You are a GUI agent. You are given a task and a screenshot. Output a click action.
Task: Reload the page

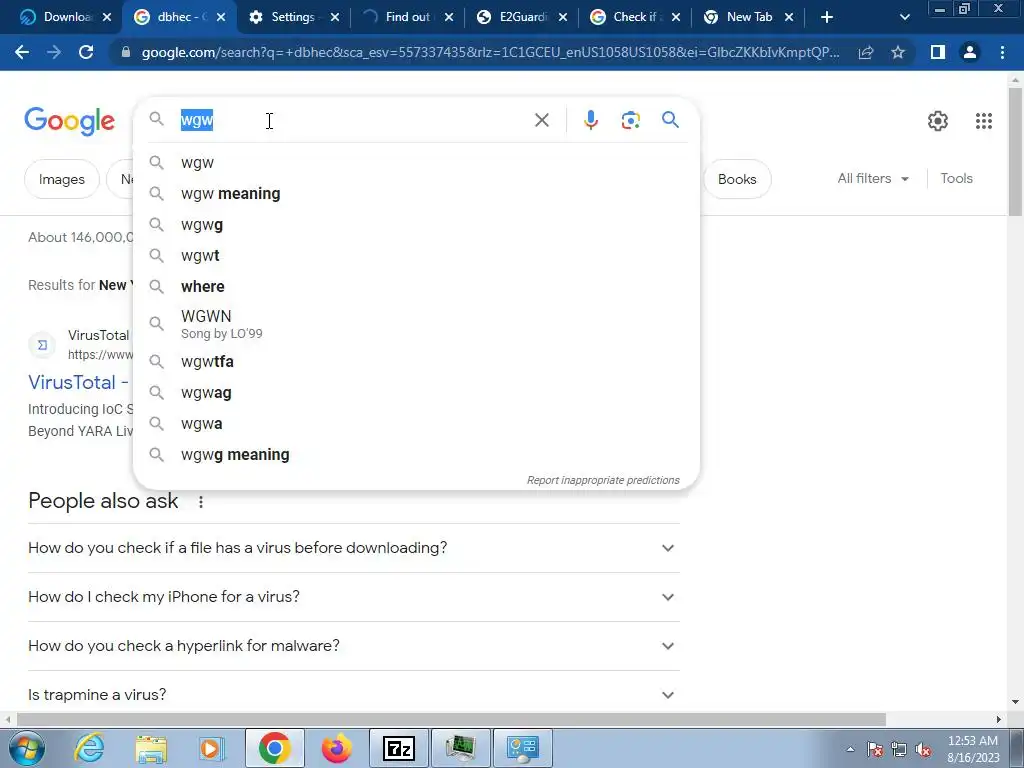click(x=86, y=52)
